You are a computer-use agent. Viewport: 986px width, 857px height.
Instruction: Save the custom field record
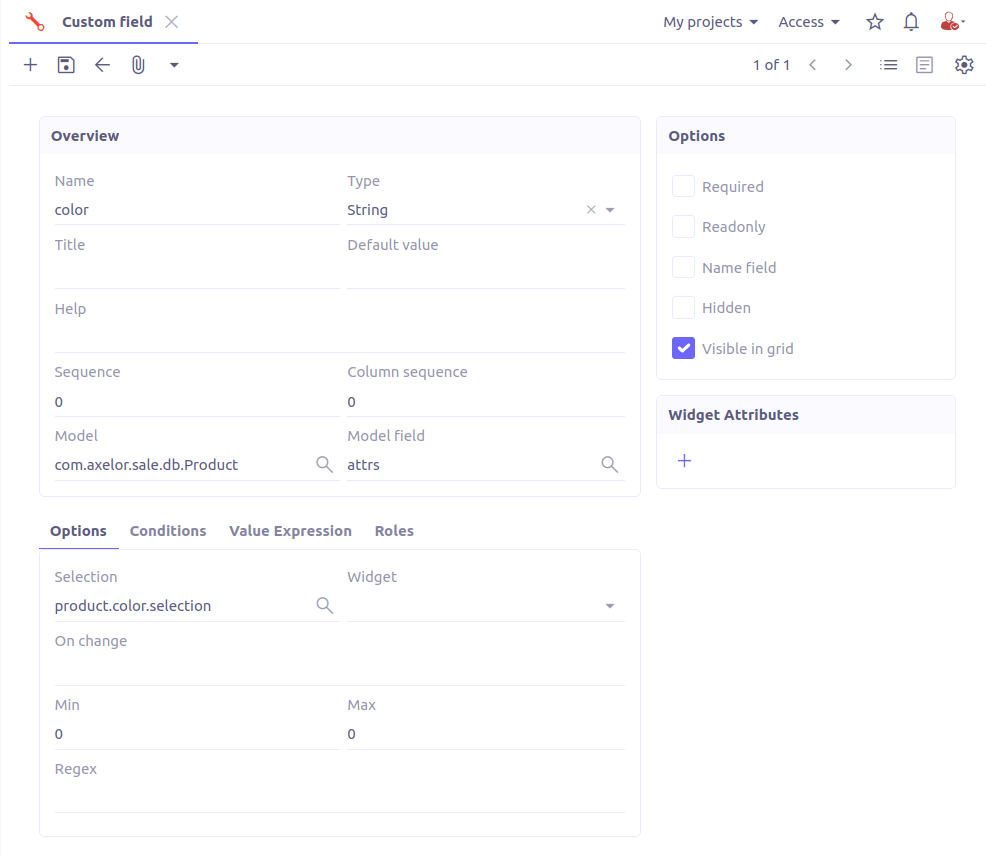pyautogui.click(x=66, y=65)
